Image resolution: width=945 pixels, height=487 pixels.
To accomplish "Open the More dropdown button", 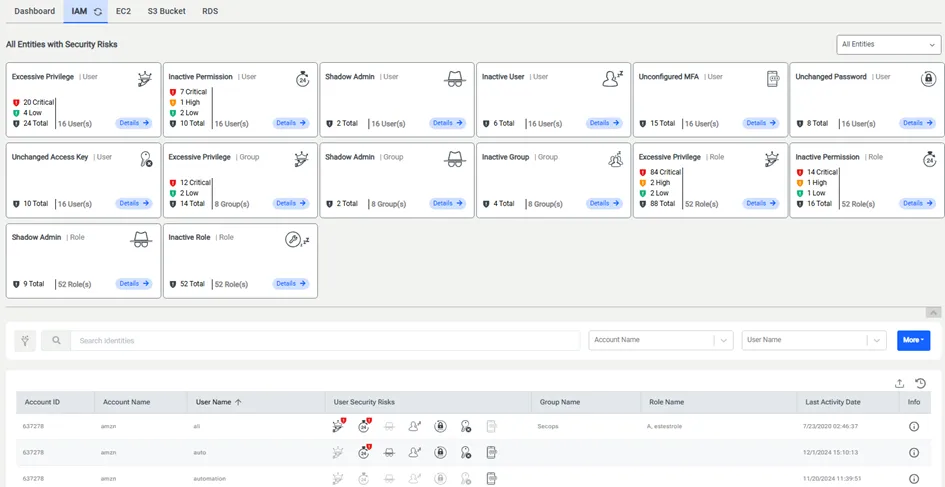I will [913, 340].
